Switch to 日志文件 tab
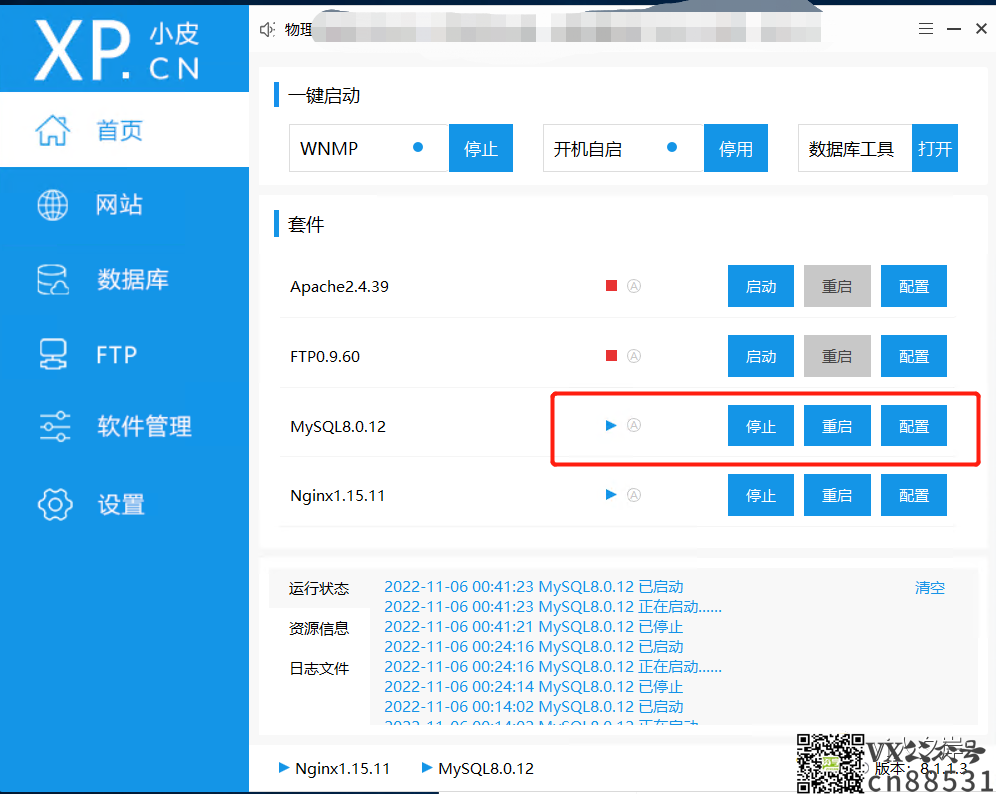The image size is (996, 794). click(x=319, y=668)
